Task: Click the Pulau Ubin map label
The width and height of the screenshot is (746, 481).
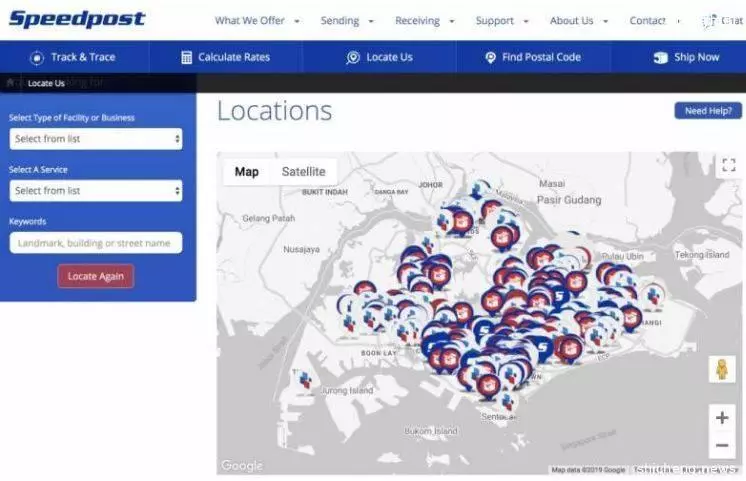Action: [622, 256]
